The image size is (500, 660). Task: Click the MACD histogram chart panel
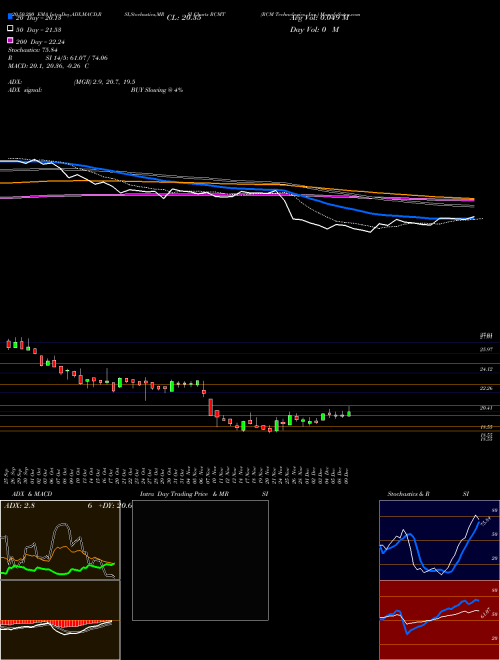[x=60, y=620]
